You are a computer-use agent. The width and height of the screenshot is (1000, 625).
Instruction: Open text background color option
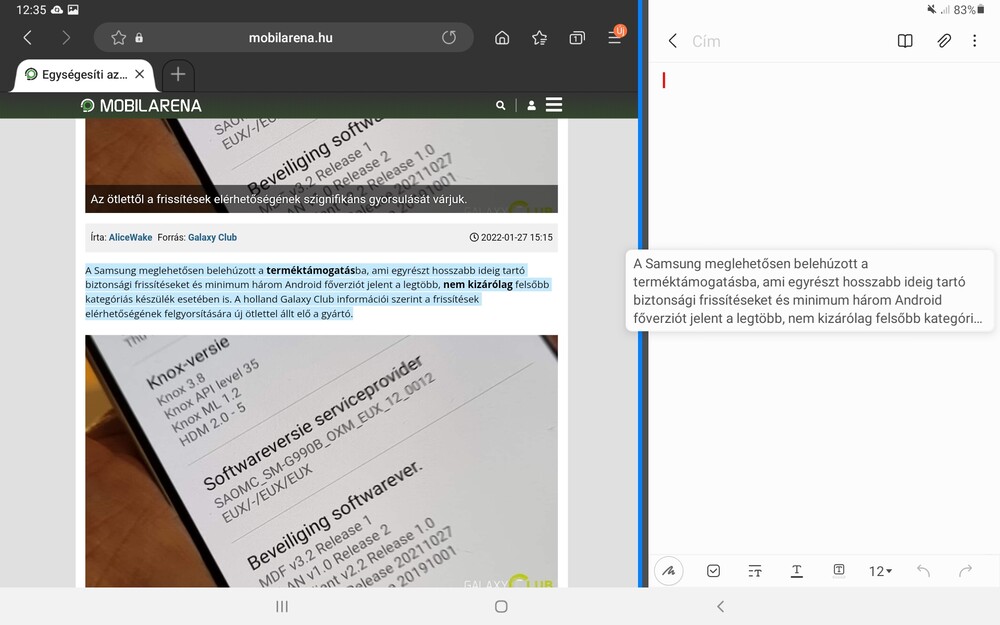pyautogui.click(x=839, y=571)
